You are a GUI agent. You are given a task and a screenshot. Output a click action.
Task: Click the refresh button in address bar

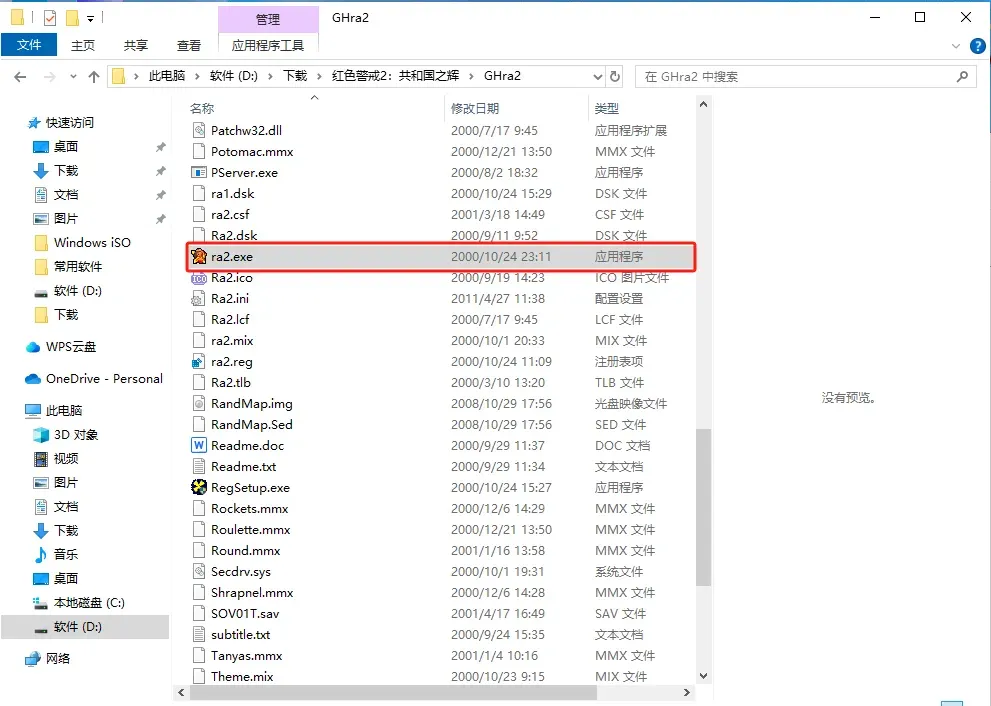614,76
